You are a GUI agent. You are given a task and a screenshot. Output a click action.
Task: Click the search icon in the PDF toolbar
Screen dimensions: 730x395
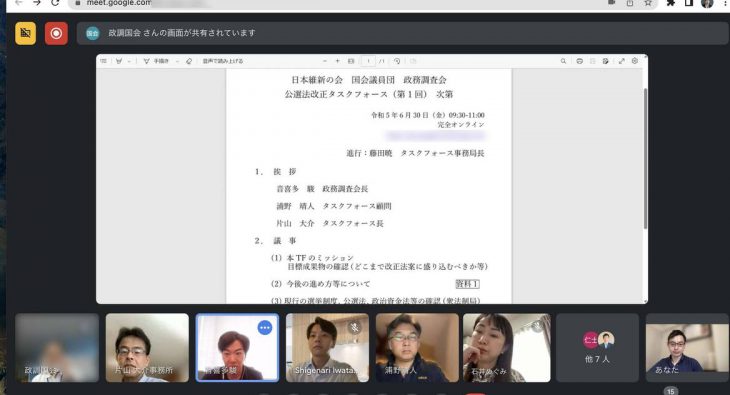coord(563,61)
